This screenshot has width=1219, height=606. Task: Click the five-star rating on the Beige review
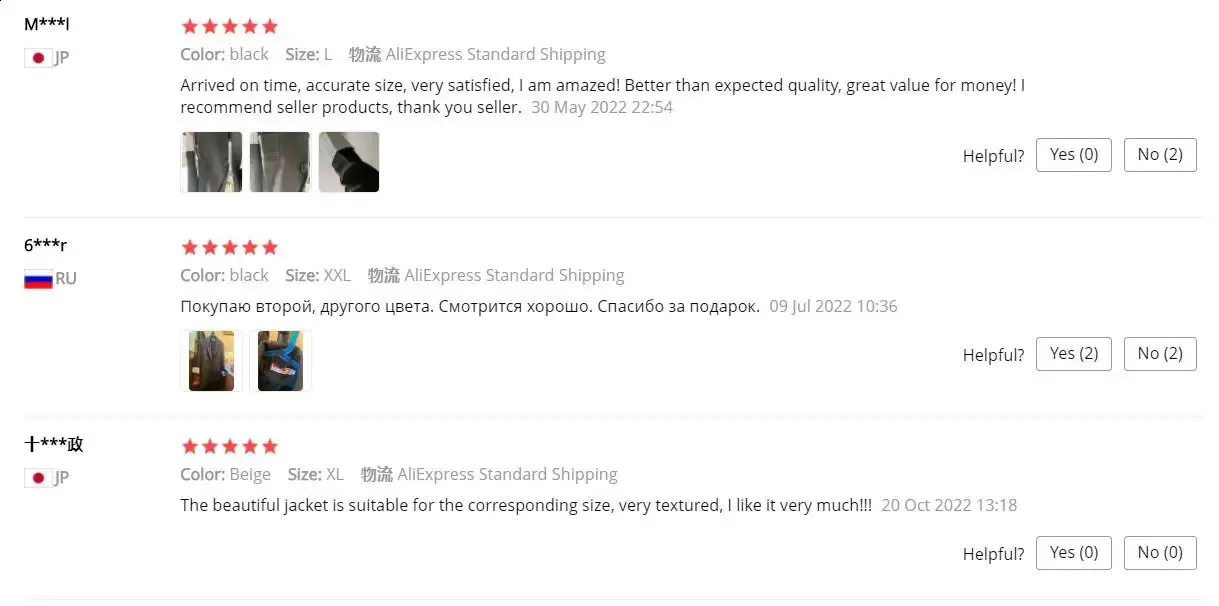(x=229, y=446)
